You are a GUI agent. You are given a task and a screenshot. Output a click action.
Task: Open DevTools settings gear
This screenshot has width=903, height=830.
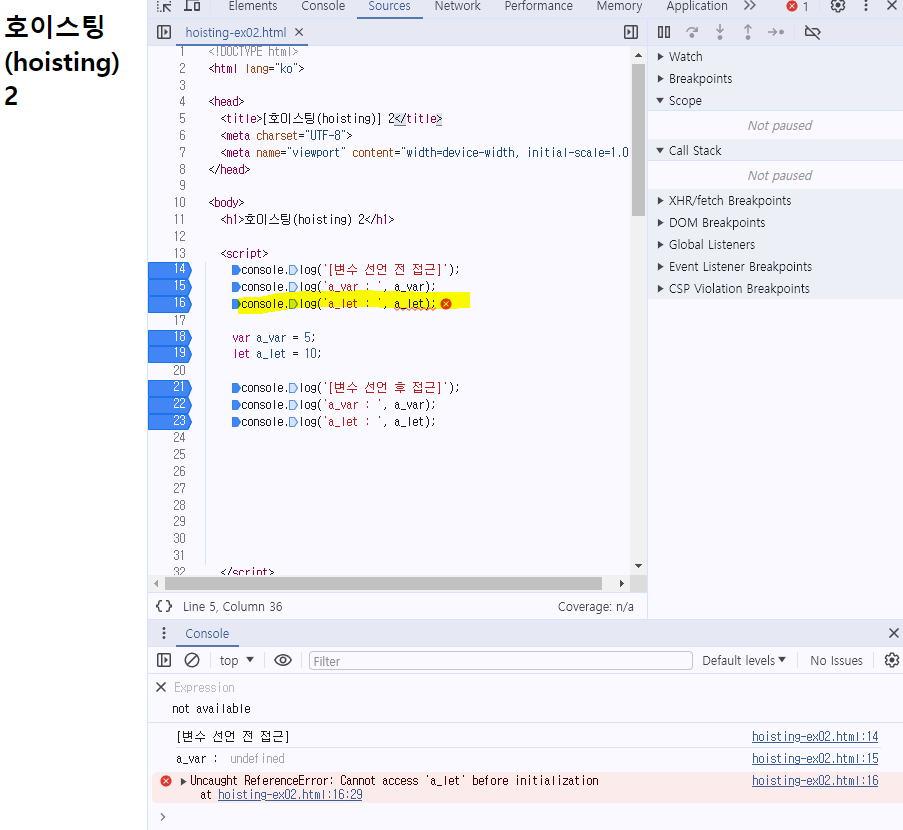pyautogui.click(x=838, y=6)
